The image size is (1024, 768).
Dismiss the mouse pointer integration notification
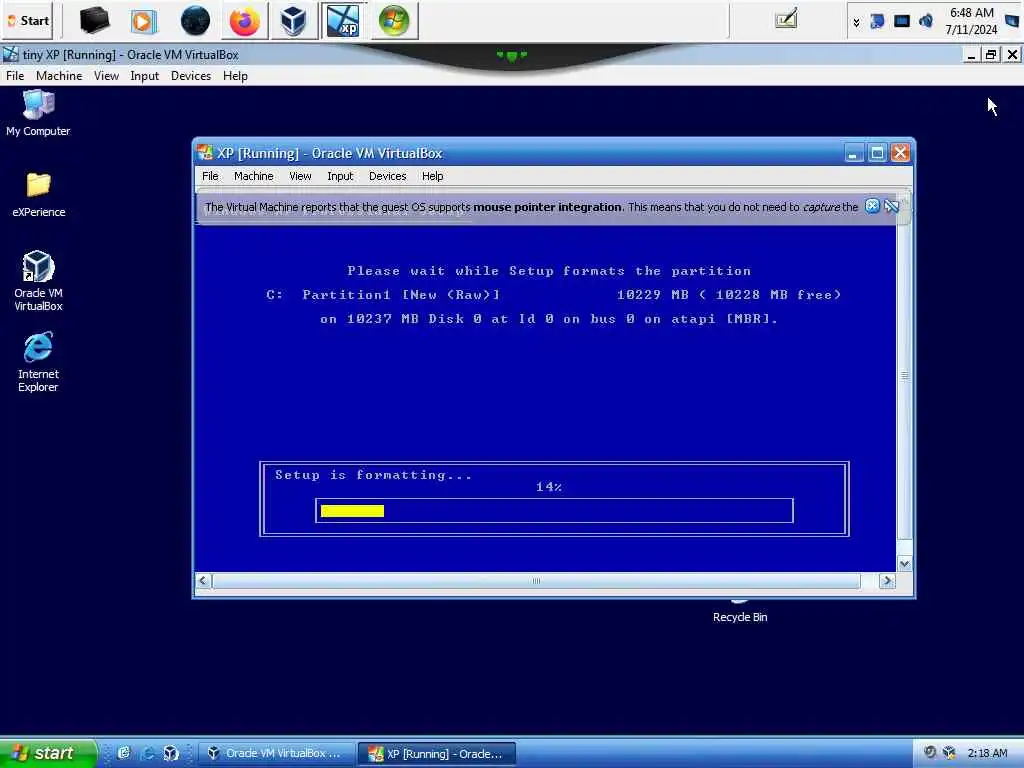(872, 206)
